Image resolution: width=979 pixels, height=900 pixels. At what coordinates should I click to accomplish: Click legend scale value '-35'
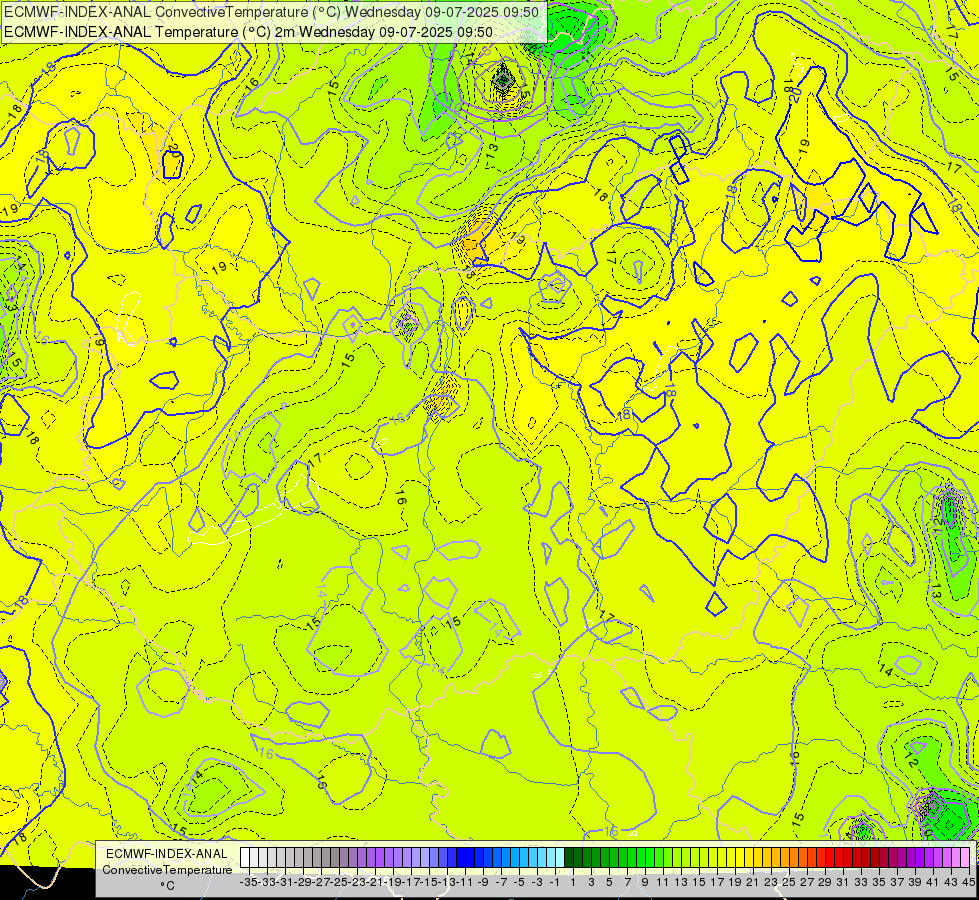(x=249, y=882)
